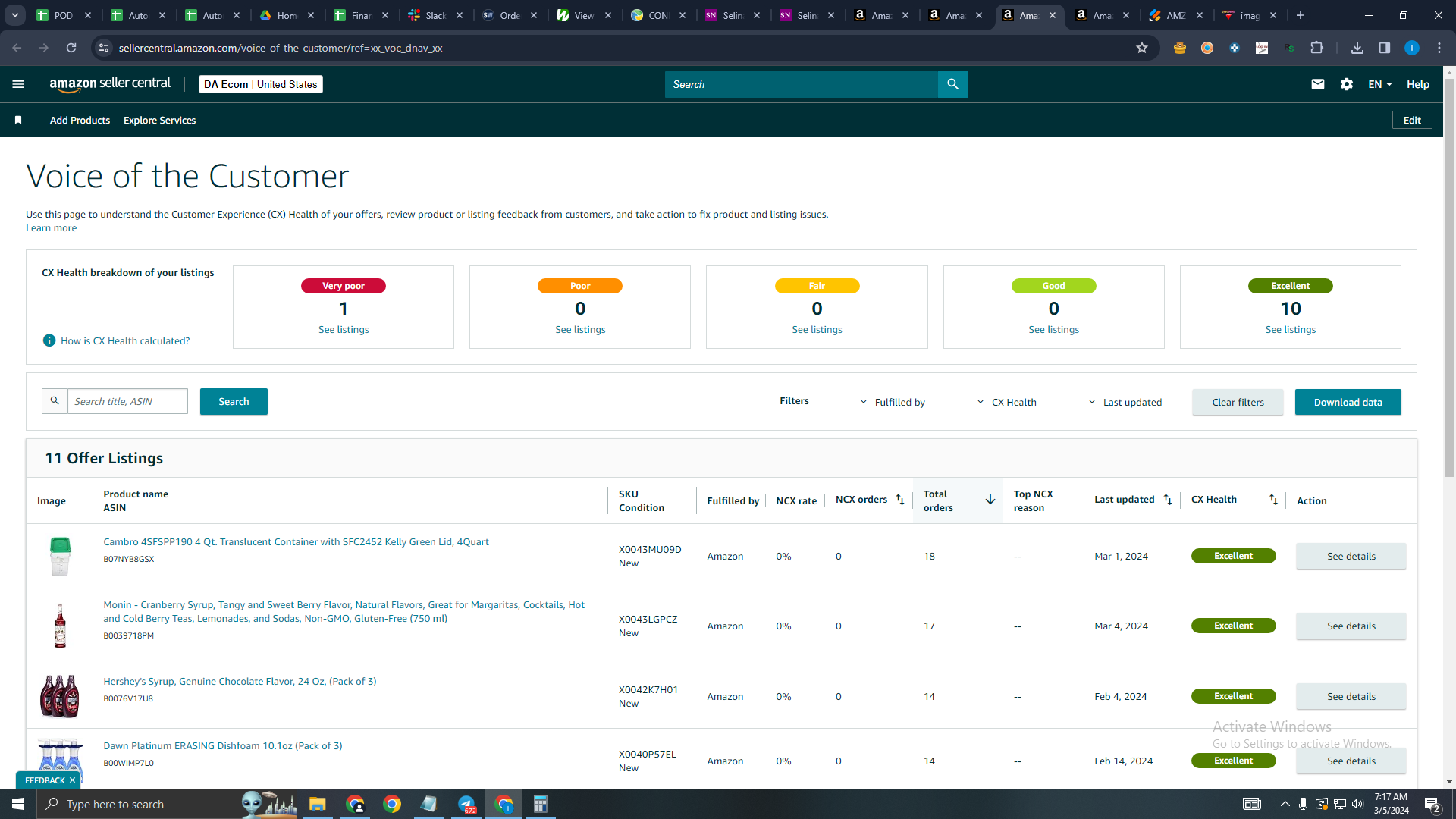Click the bookmark flag icon in navigation bar
This screenshot has width=1456, height=819.
pos(18,120)
